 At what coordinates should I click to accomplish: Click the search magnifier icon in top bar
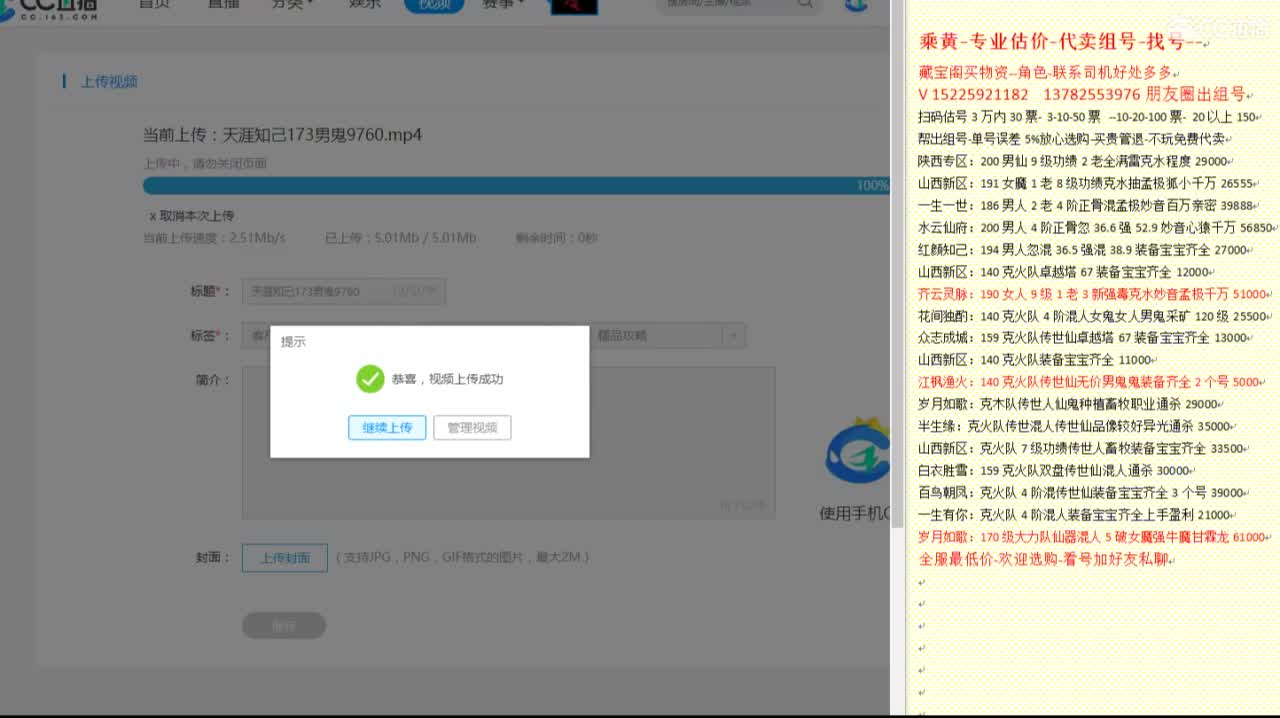(x=805, y=4)
